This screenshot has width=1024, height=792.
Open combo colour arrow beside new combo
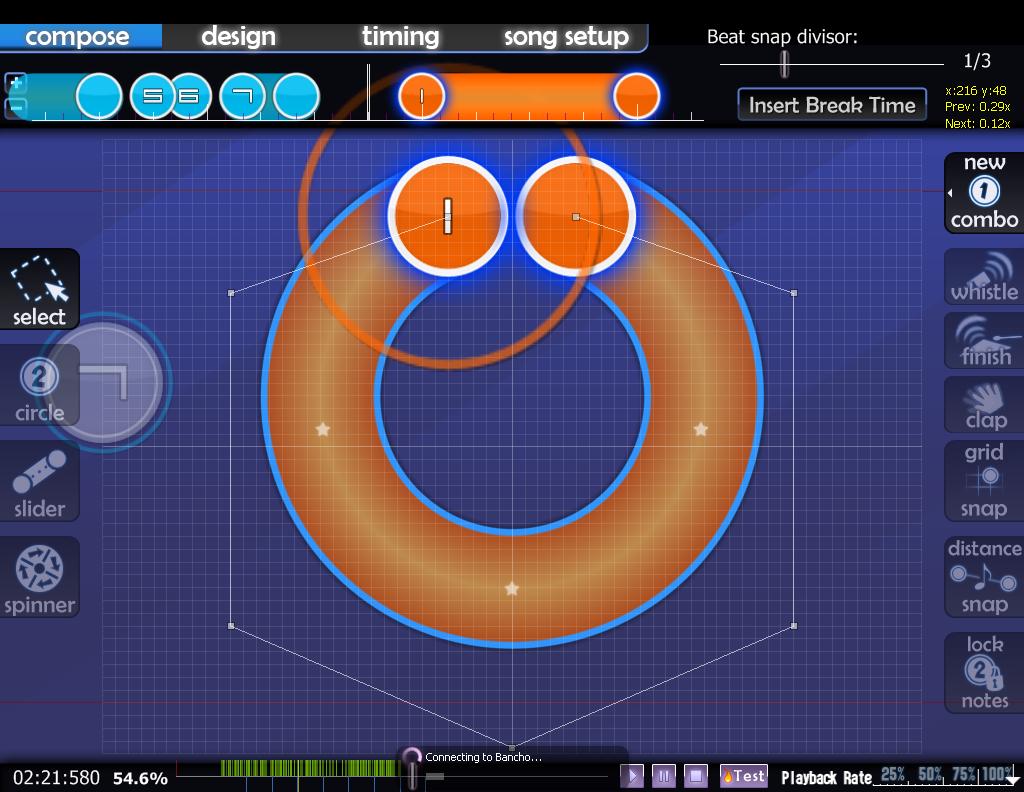950,193
